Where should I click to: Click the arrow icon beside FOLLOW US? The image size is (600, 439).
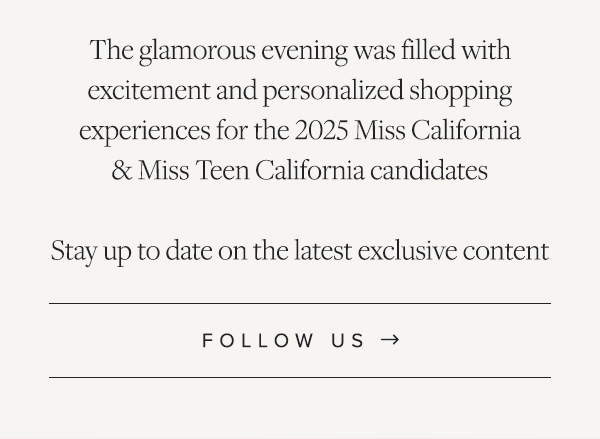(390, 340)
